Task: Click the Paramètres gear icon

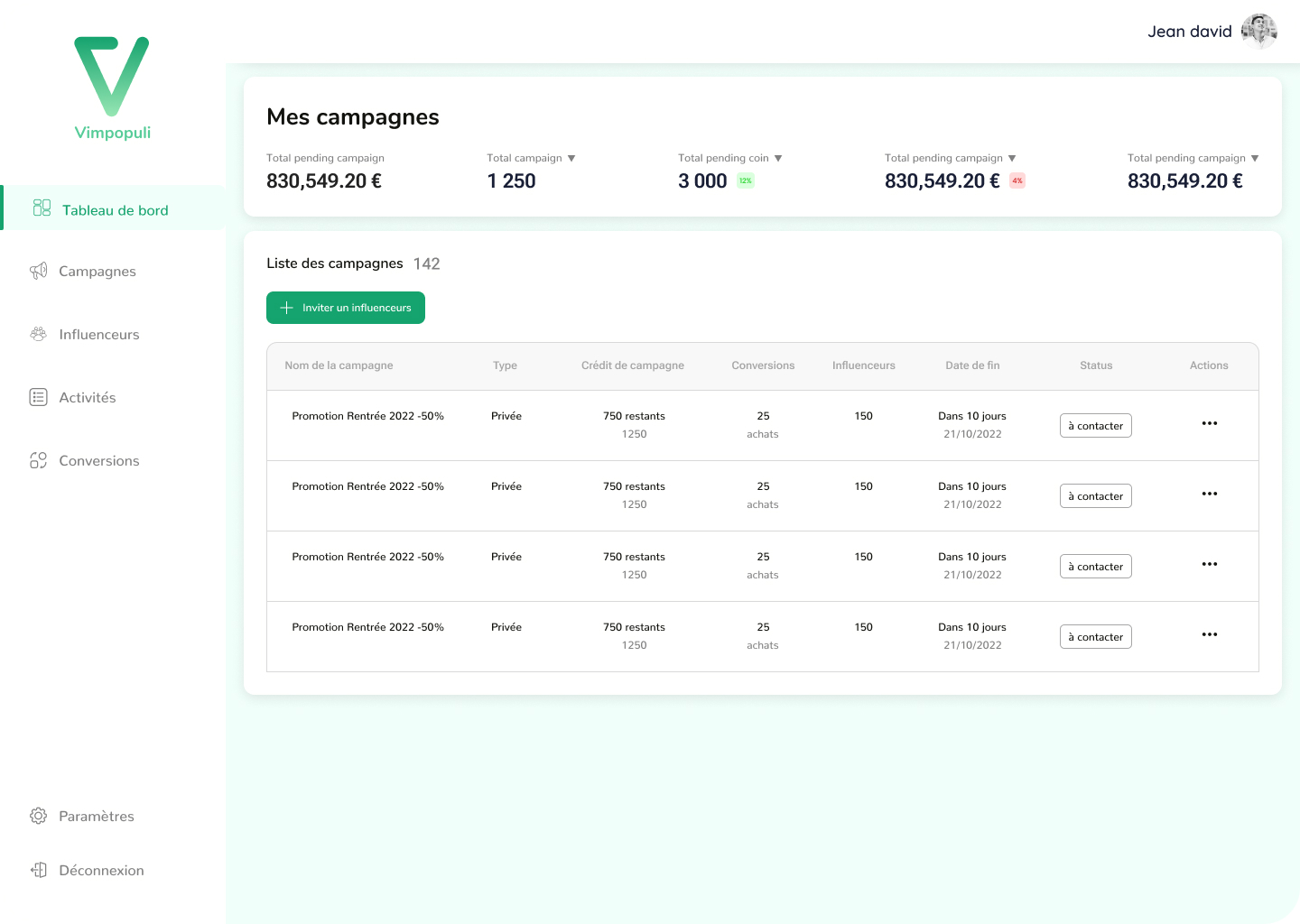Action: 38,816
